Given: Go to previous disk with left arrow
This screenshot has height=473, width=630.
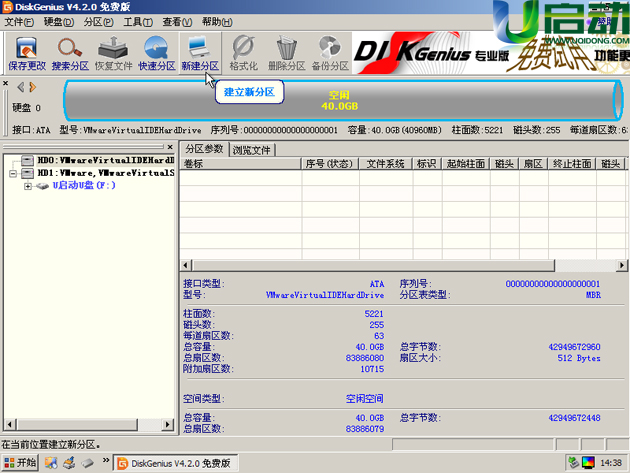Looking at the screenshot, I should click(20, 87).
